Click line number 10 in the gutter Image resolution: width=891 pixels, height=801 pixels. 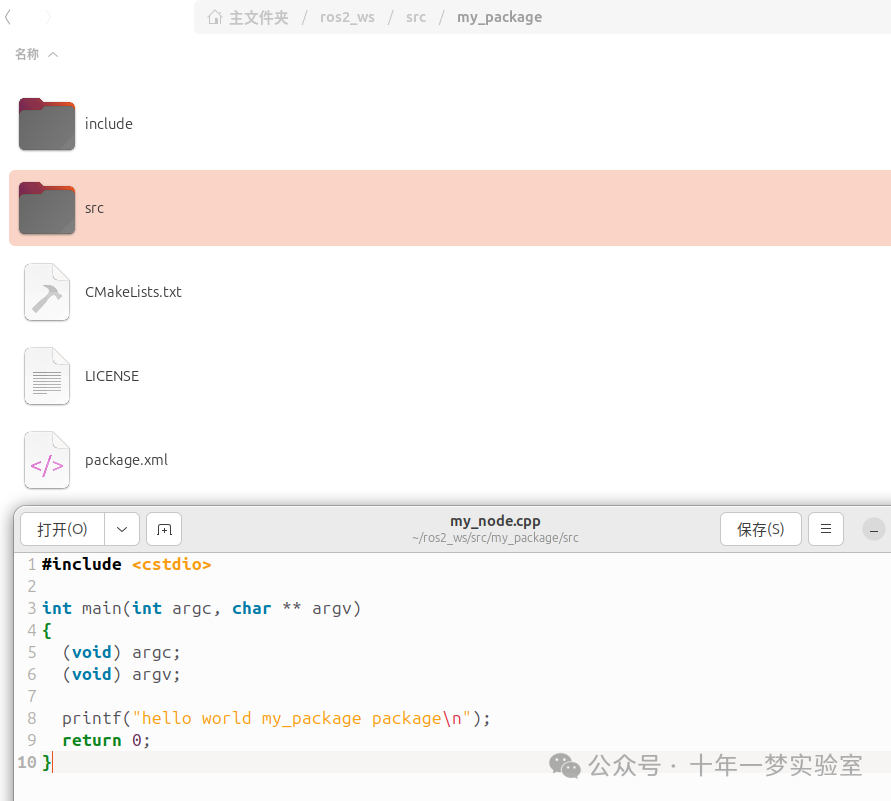click(x=27, y=762)
